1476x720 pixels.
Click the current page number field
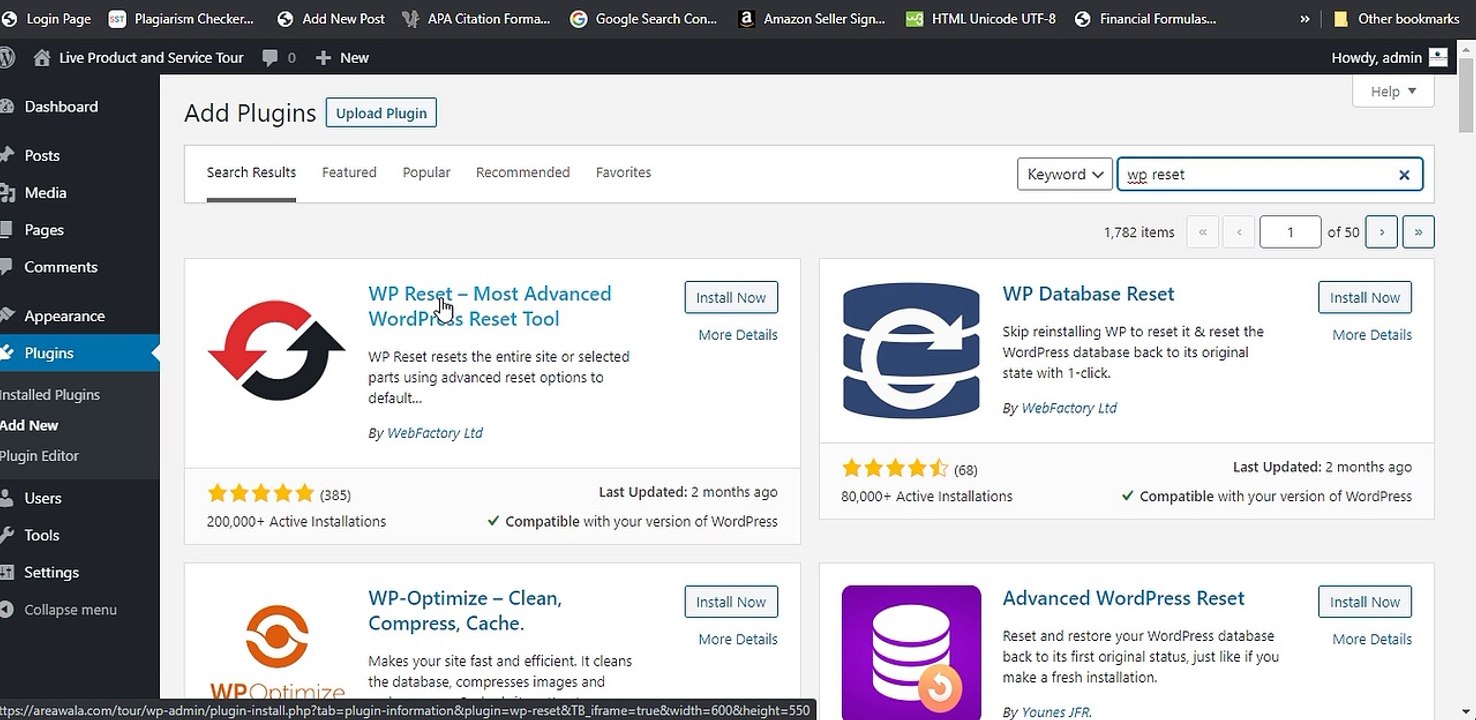(1290, 232)
